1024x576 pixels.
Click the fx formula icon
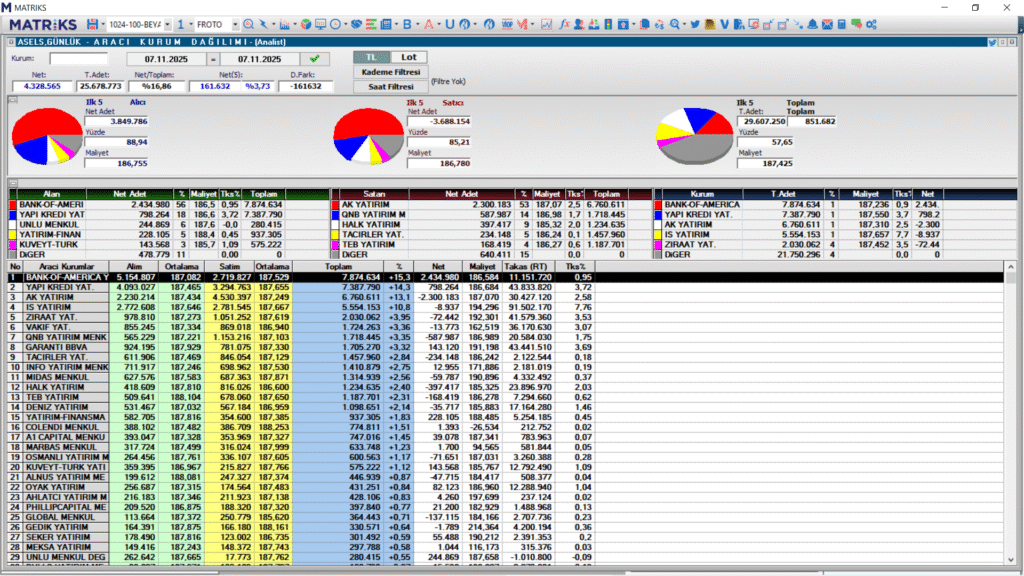[x=564, y=23]
